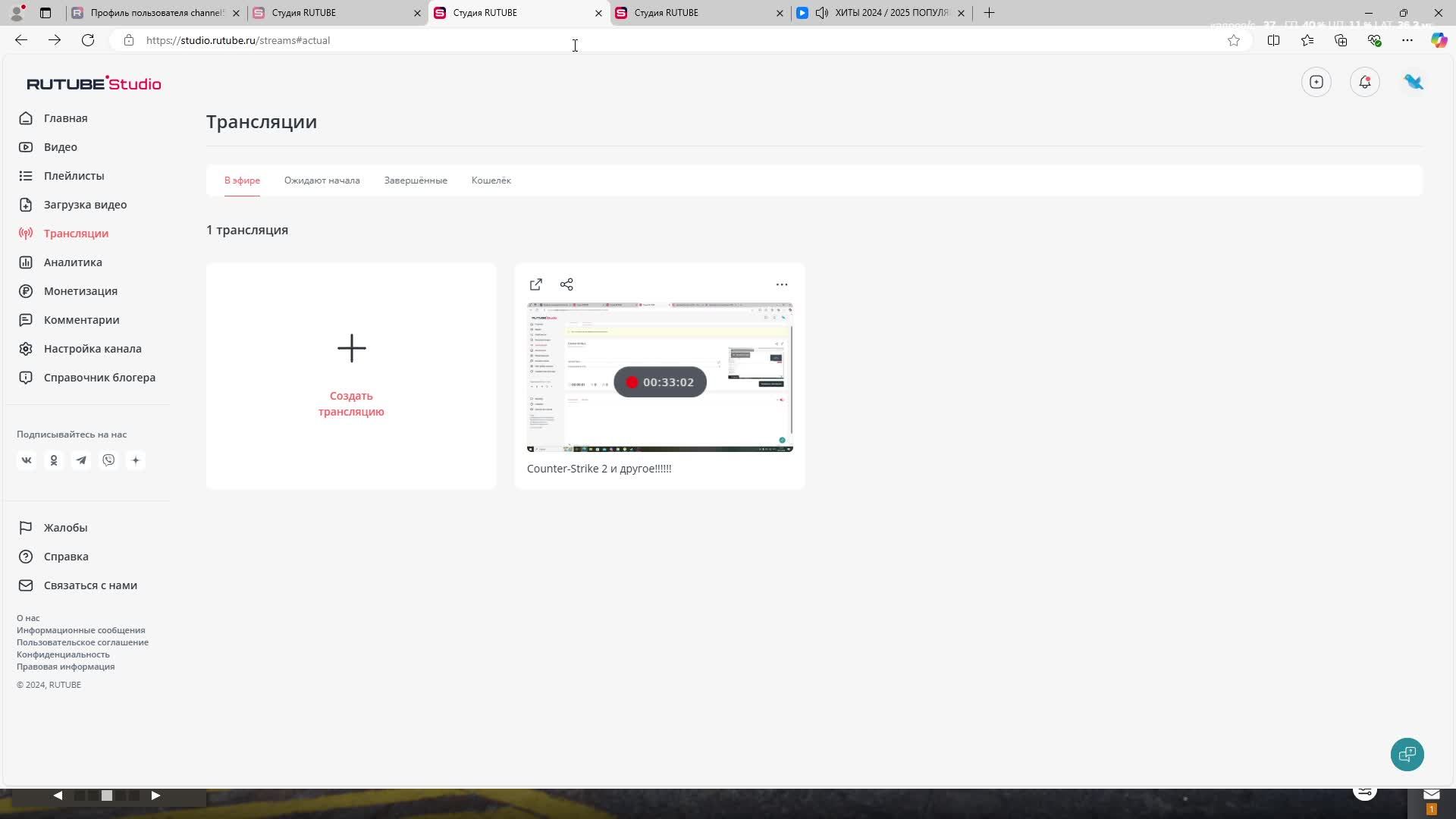Open Copilot icon in browser toolbar

(1439, 40)
